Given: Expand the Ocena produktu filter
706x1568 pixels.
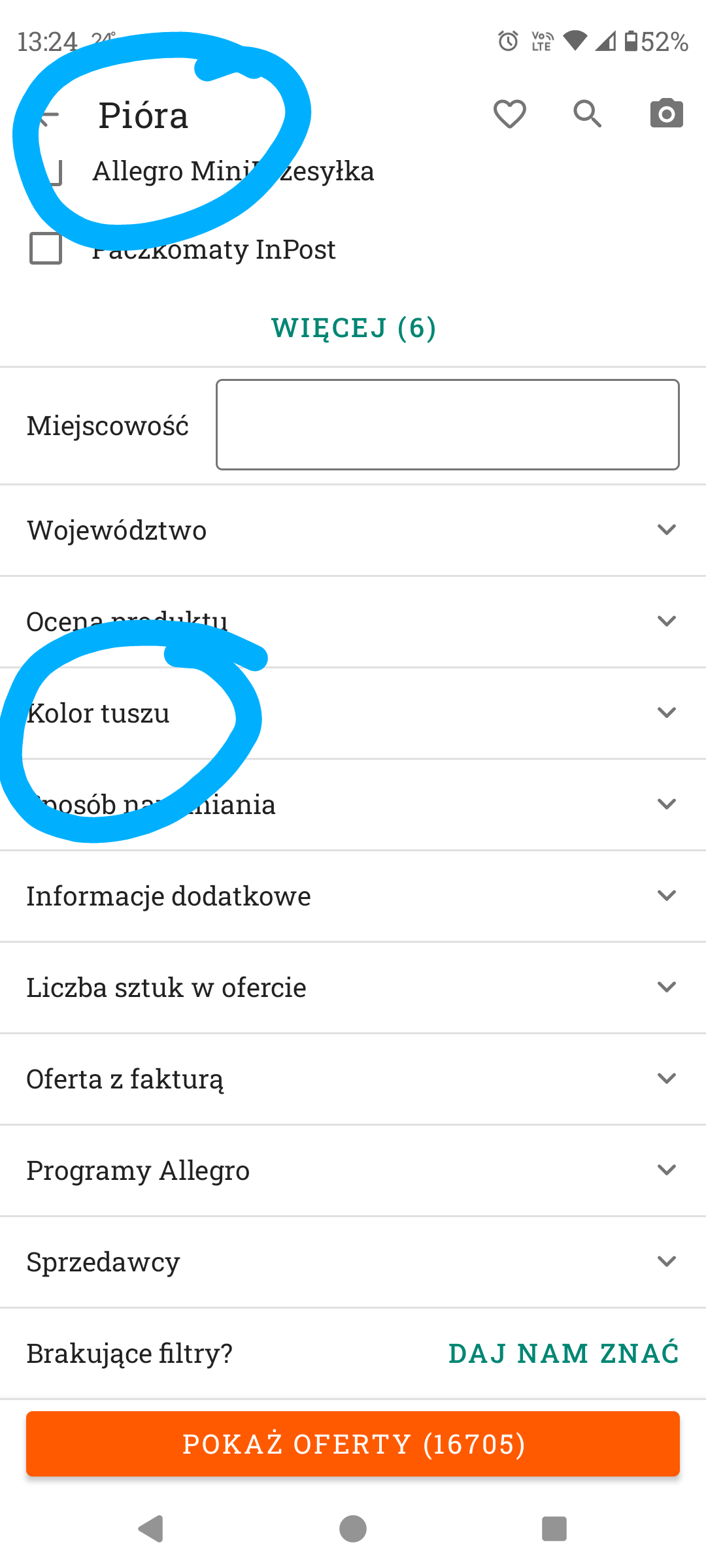Looking at the screenshot, I should point(353,621).
